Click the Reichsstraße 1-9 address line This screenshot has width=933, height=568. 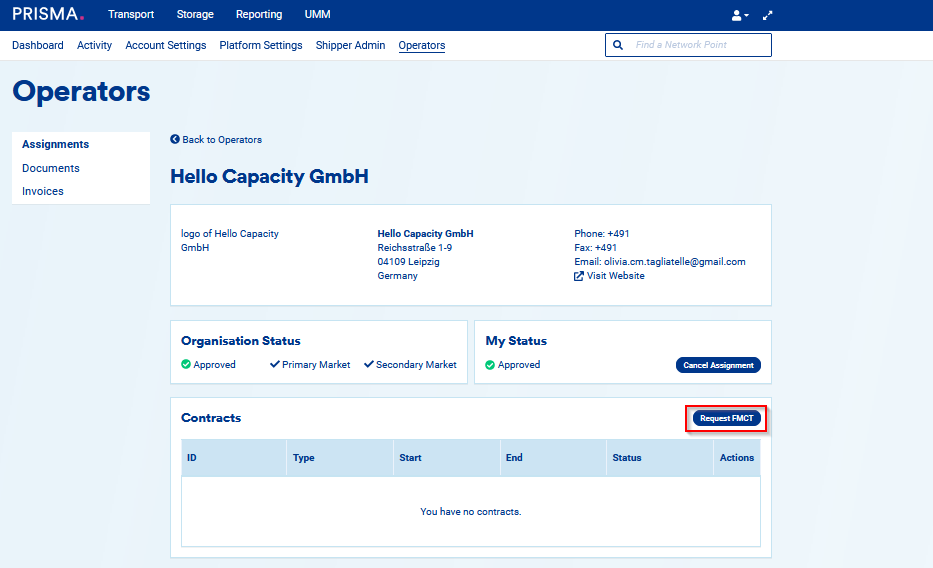tap(415, 247)
